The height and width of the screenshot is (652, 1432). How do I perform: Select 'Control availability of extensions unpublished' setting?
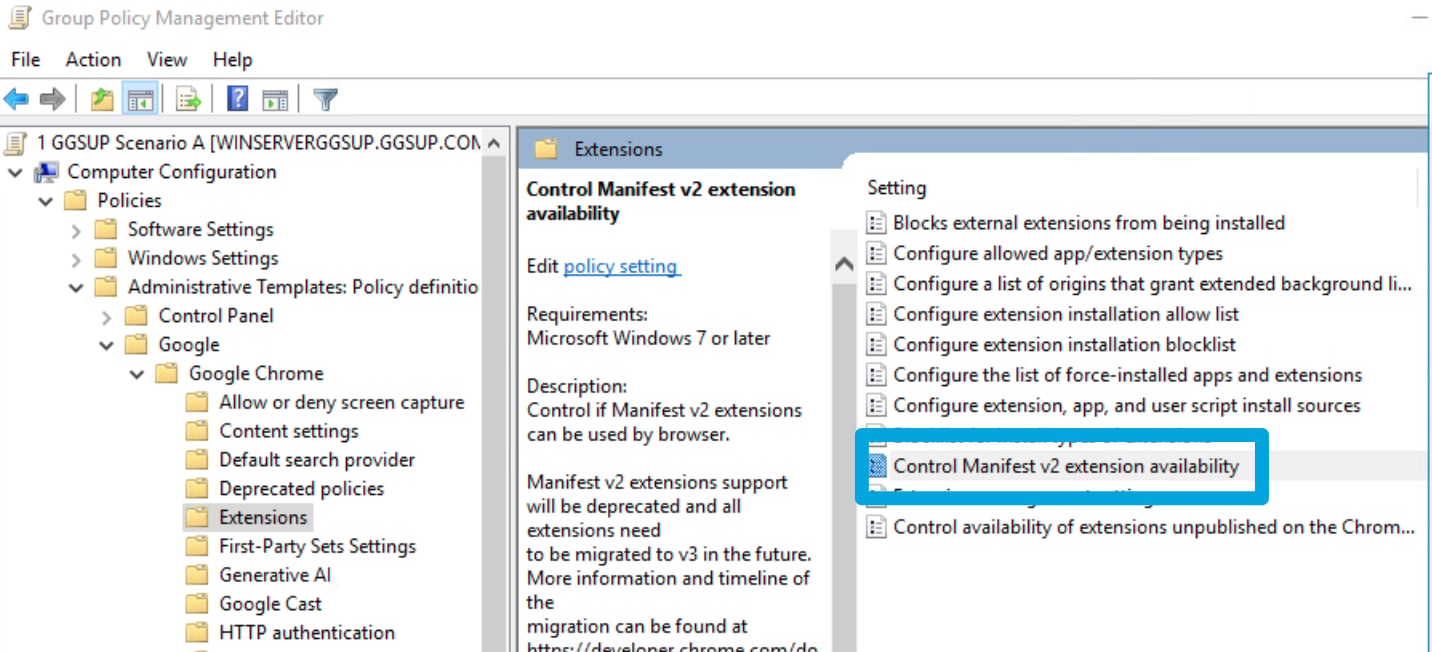(1154, 527)
